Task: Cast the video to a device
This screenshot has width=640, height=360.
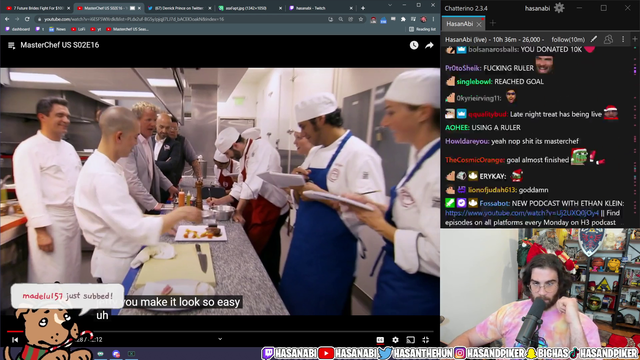Action: [411, 340]
